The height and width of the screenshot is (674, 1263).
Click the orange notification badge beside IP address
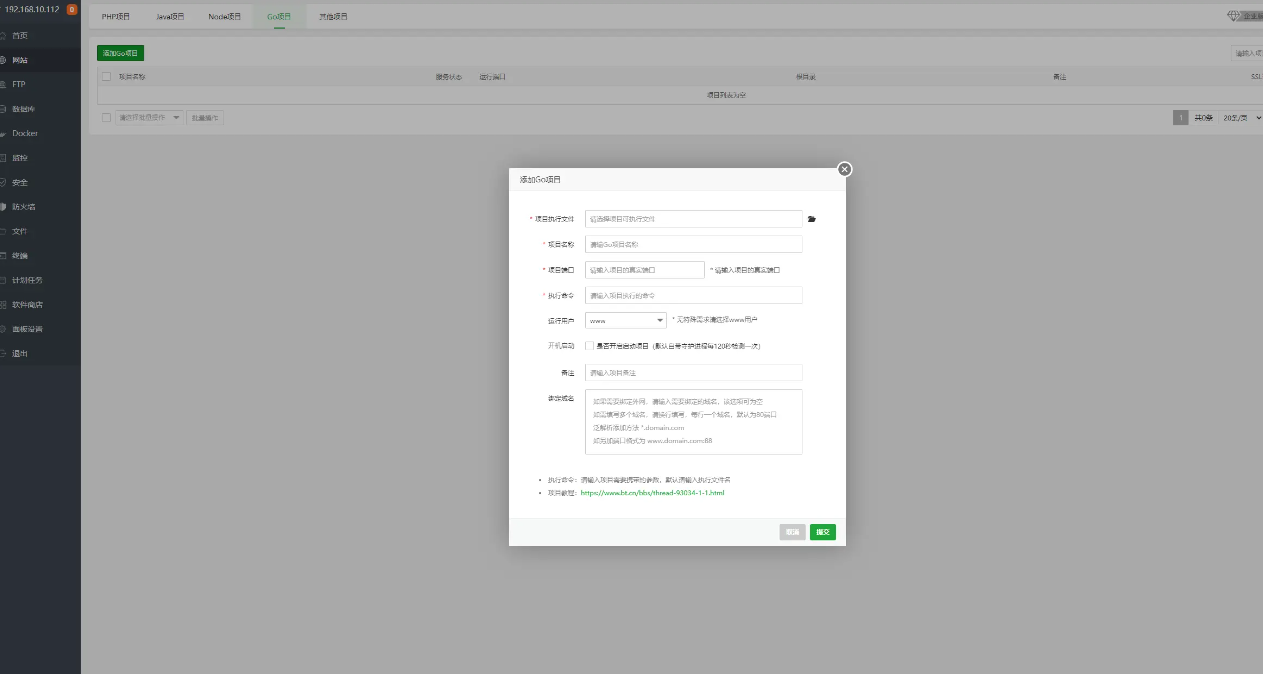72,10
